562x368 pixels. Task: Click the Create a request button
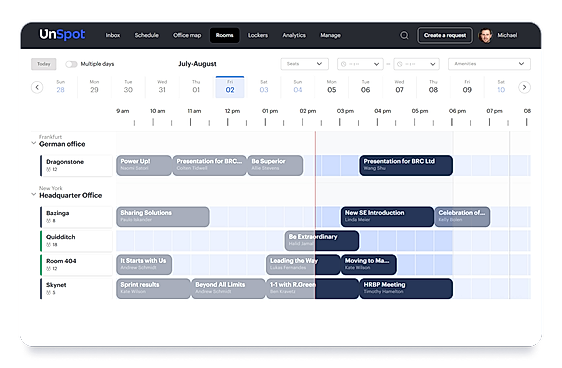coord(445,35)
